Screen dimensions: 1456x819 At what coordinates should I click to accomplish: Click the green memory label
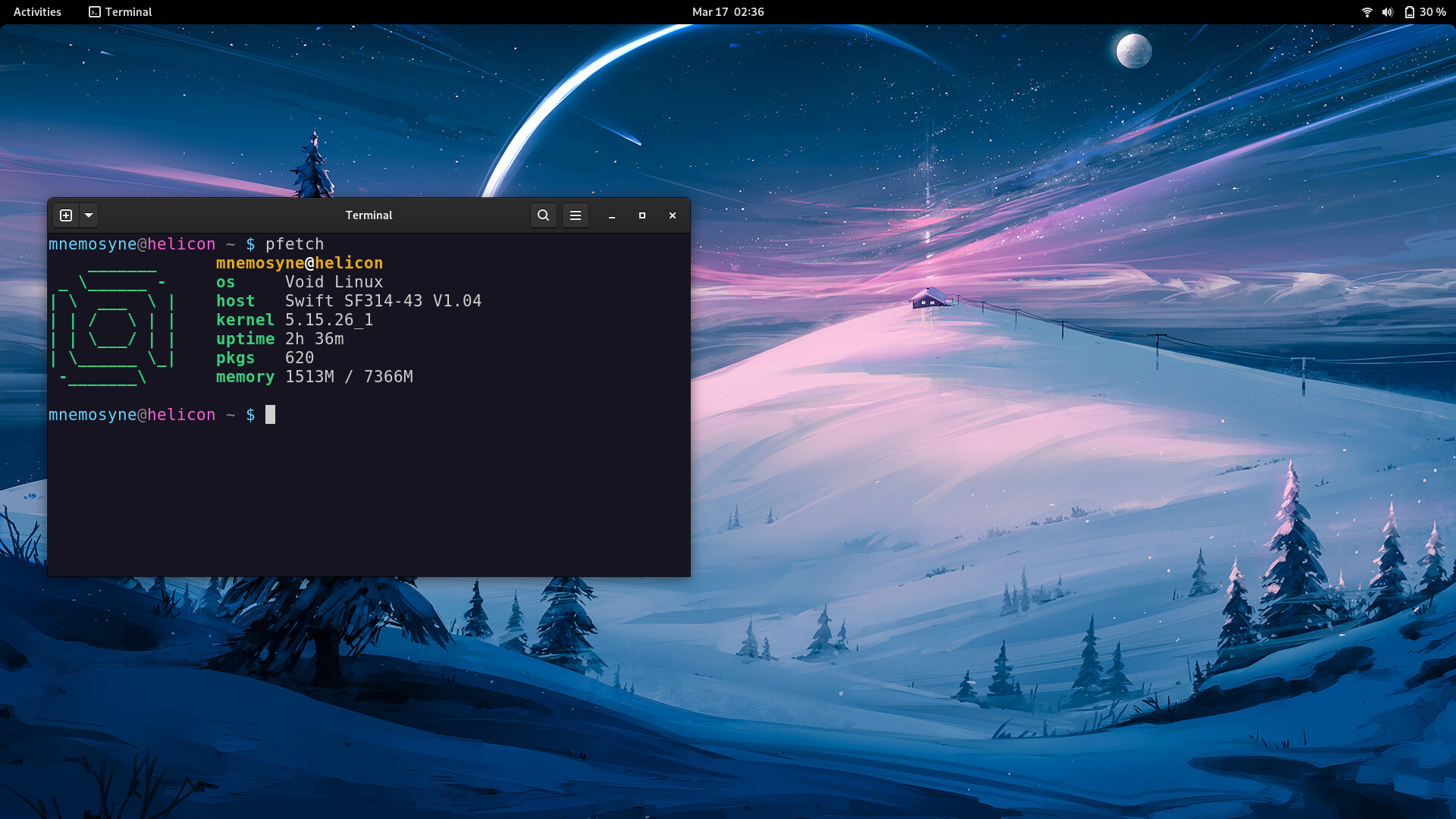point(245,377)
